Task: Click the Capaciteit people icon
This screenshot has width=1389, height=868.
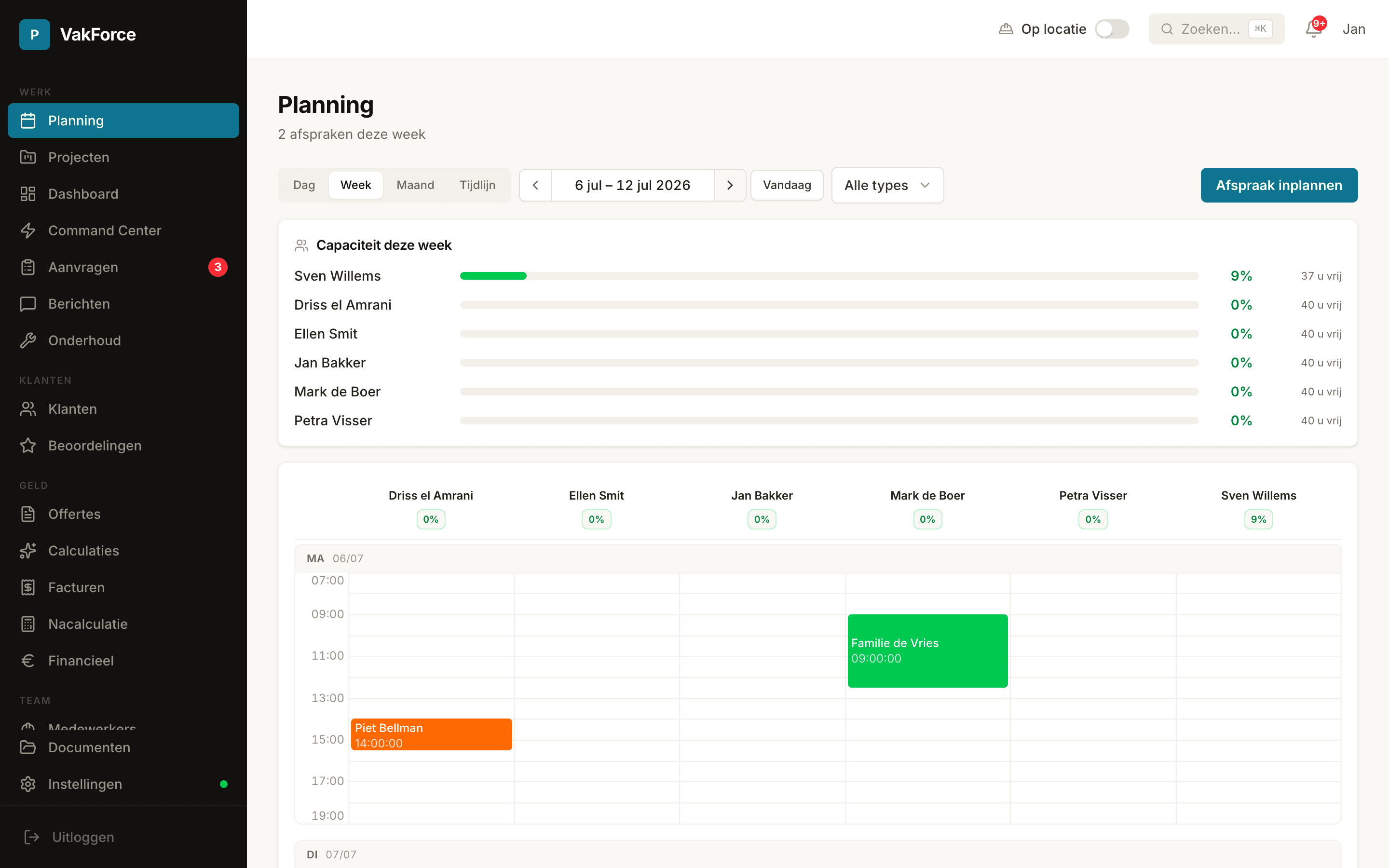Action: [301, 246]
